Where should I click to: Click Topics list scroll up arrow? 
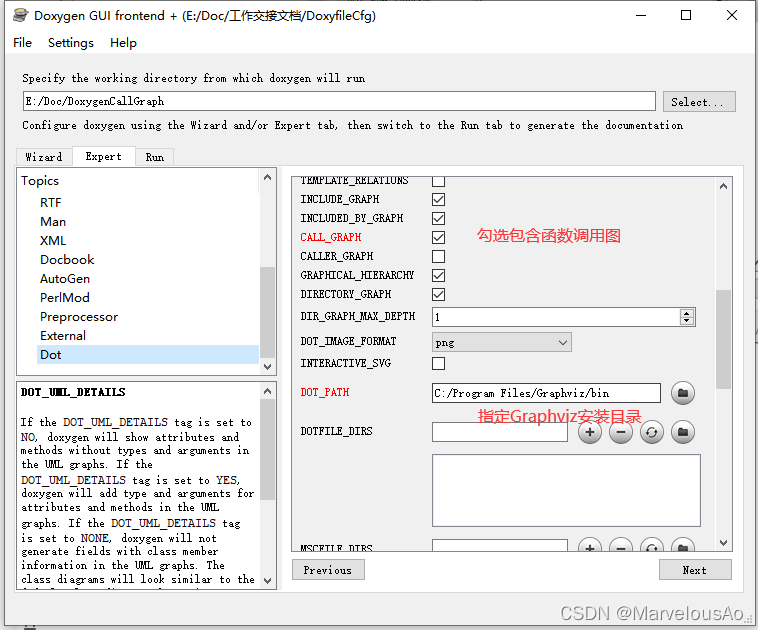pos(267,177)
